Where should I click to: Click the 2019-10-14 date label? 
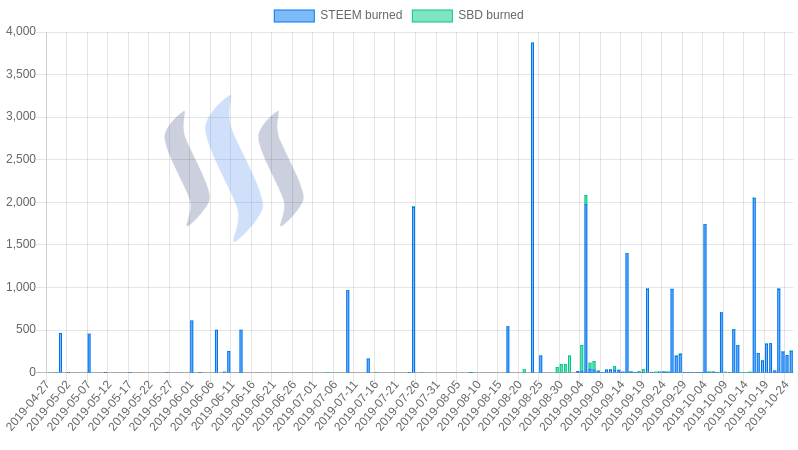[726, 406]
